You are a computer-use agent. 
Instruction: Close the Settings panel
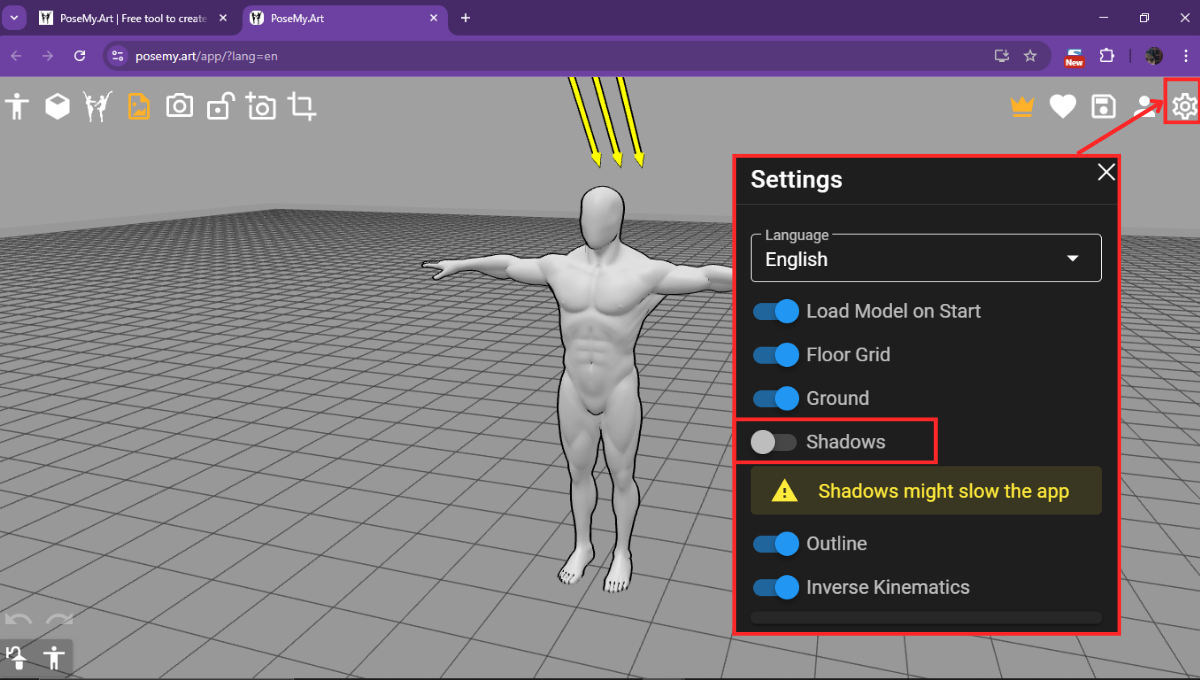1105,172
